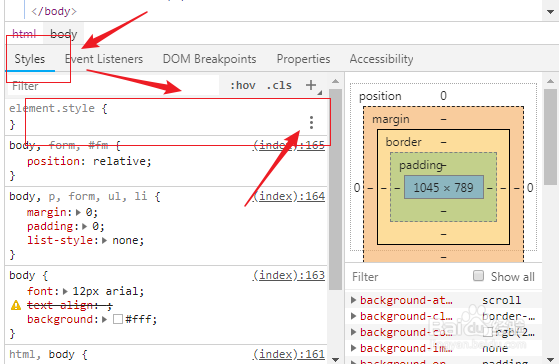The height and width of the screenshot is (364, 559).
Task: Click the 1045 × 789 content box
Action: point(443,188)
